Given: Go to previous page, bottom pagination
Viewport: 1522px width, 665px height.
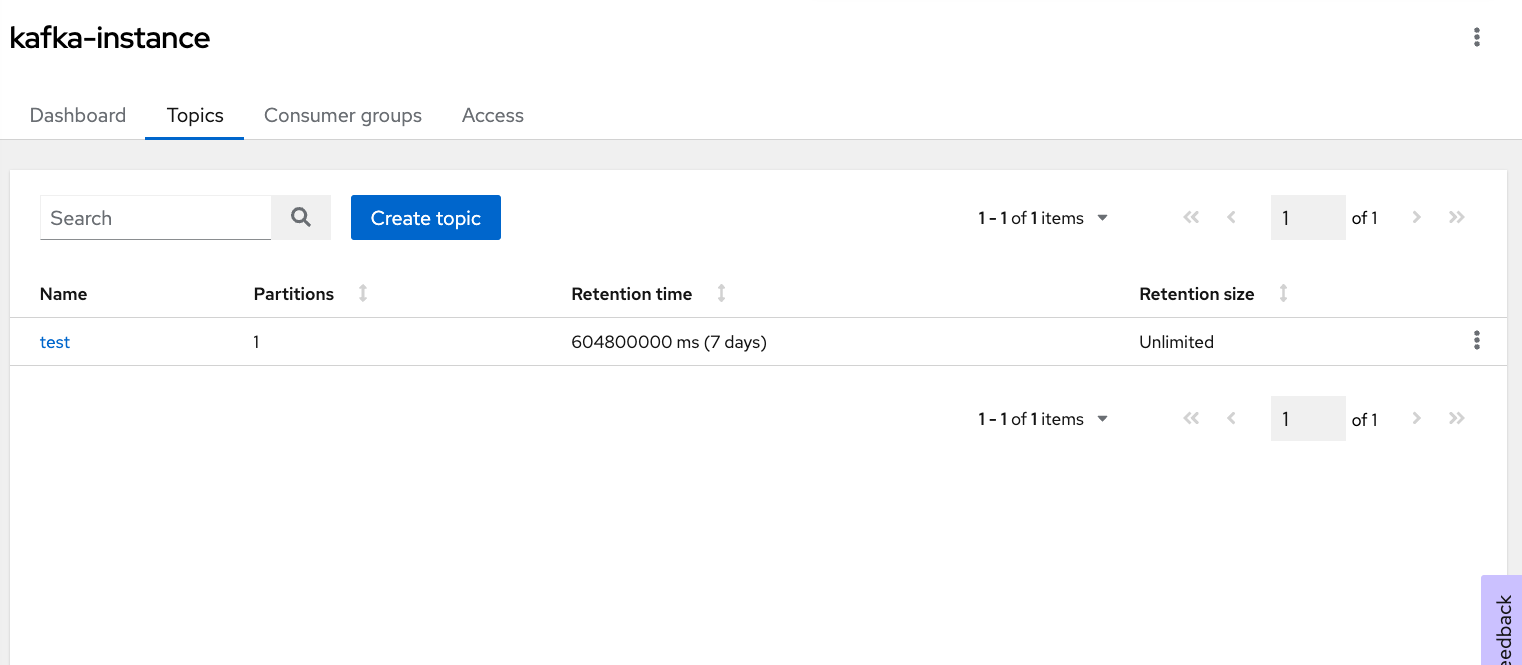Looking at the screenshot, I should [x=1231, y=419].
